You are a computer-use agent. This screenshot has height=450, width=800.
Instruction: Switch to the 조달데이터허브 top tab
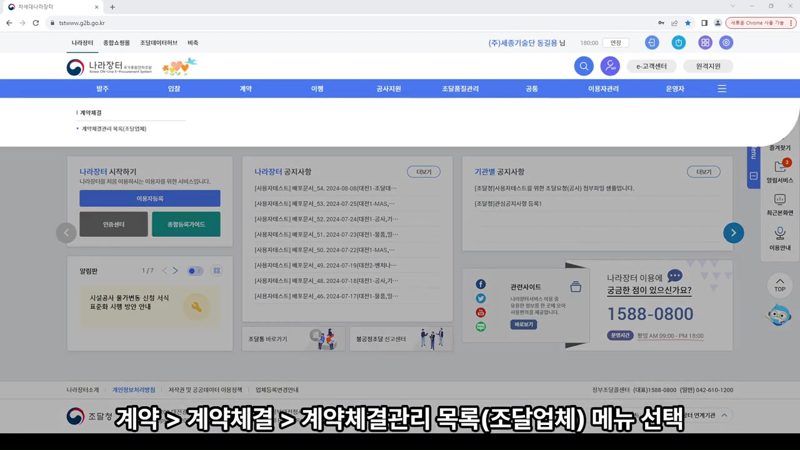pyautogui.click(x=159, y=43)
